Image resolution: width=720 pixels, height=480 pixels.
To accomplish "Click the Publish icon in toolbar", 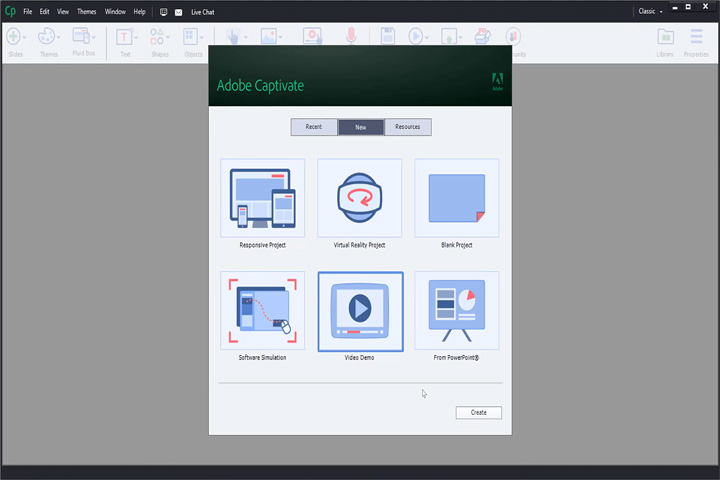I will (x=449, y=36).
